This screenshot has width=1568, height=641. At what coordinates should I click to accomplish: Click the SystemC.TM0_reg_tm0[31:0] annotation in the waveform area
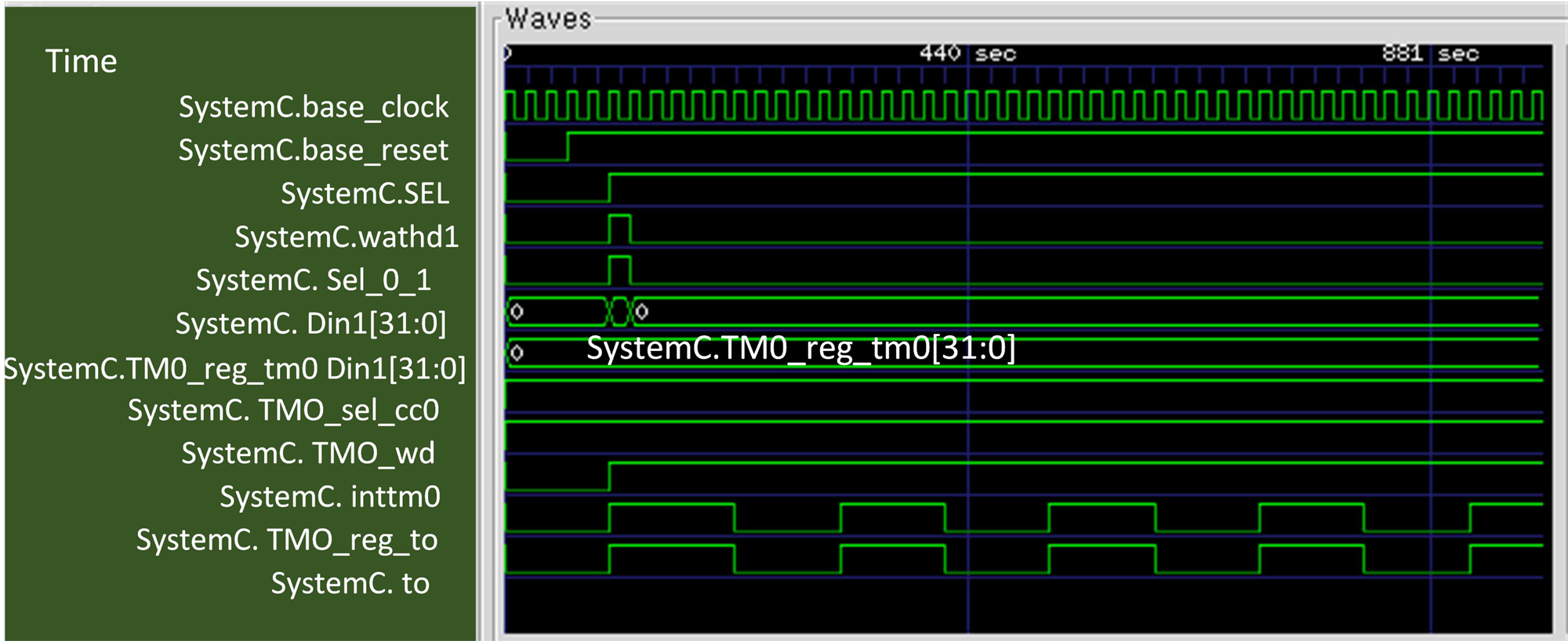(x=800, y=348)
